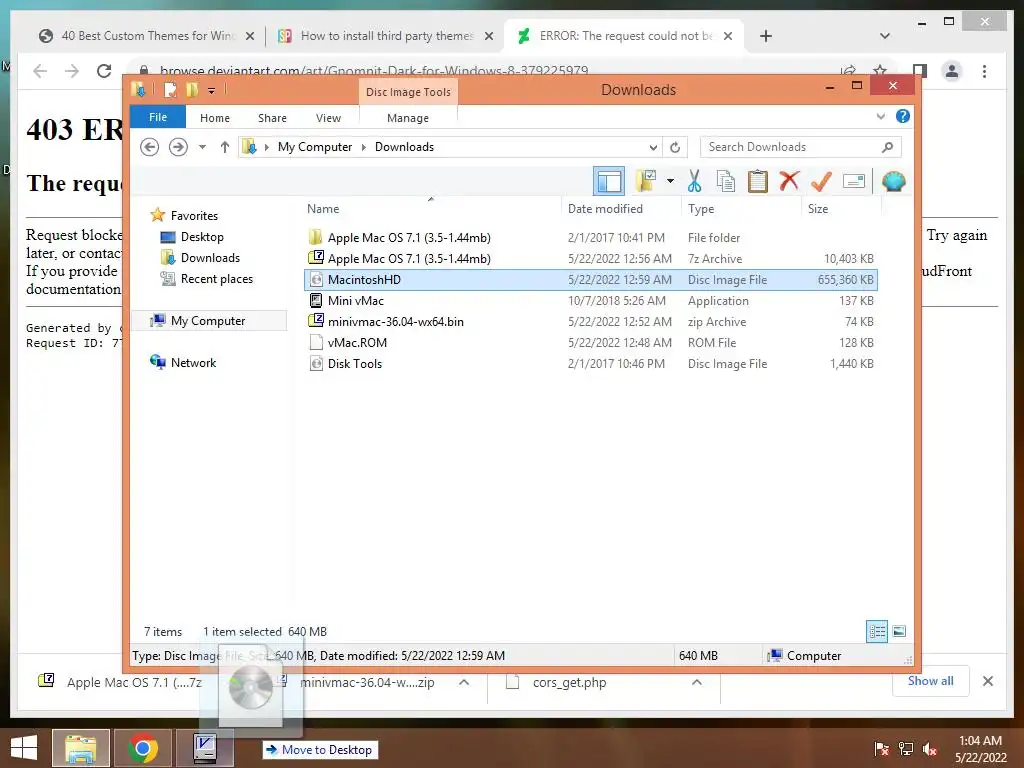
Task: Select Recent places in navigation pane
Action: 216,279
